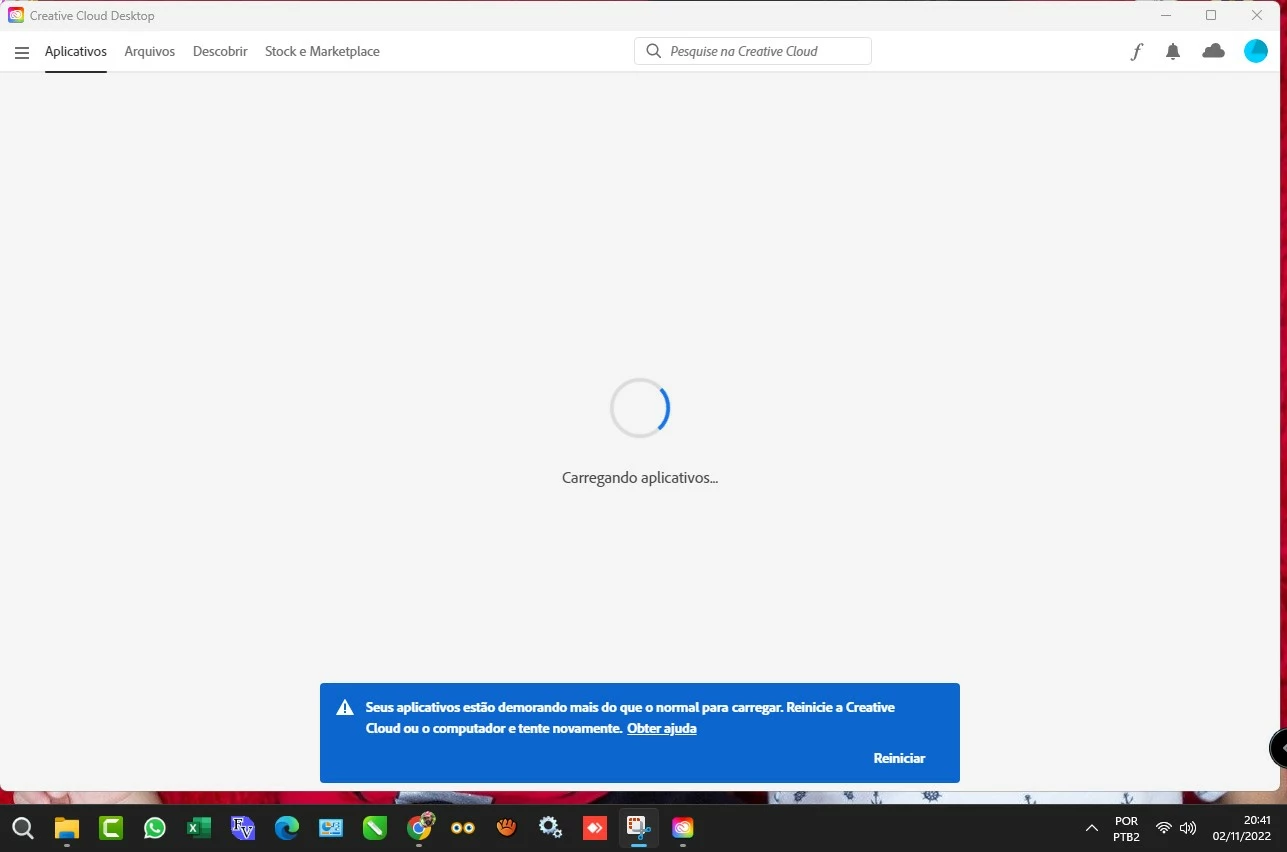Screen dimensions: 1287x852
Task: Open WhatsApp from the taskbar
Action: 154,828
